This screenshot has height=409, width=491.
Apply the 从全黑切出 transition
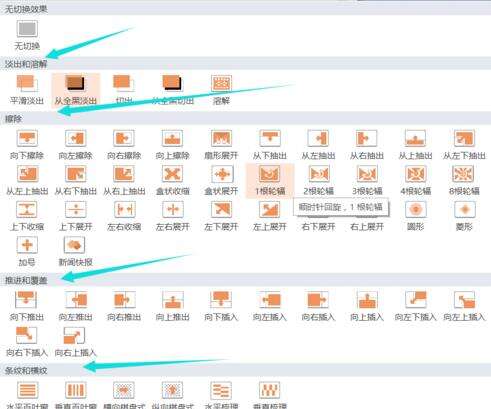tap(173, 90)
